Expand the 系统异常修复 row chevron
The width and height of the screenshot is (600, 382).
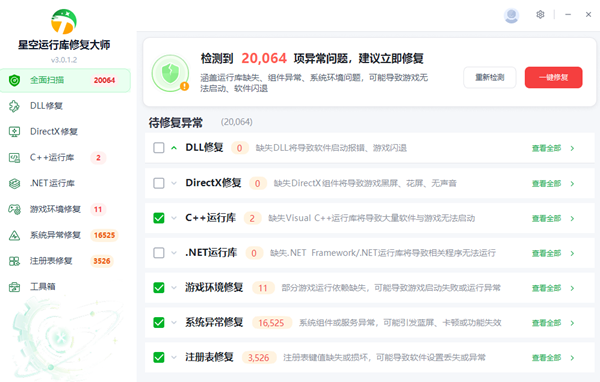point(174,323)
